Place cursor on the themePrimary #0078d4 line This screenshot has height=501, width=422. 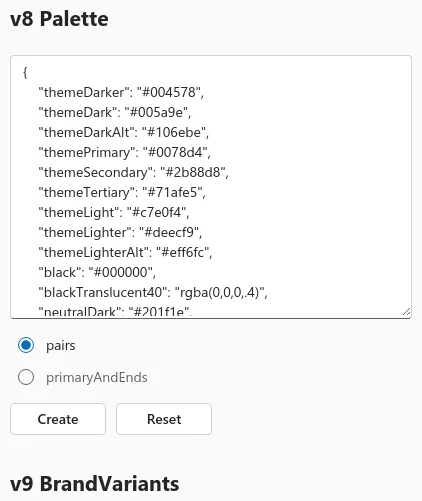pyautogui.click(x=124, y=152)
